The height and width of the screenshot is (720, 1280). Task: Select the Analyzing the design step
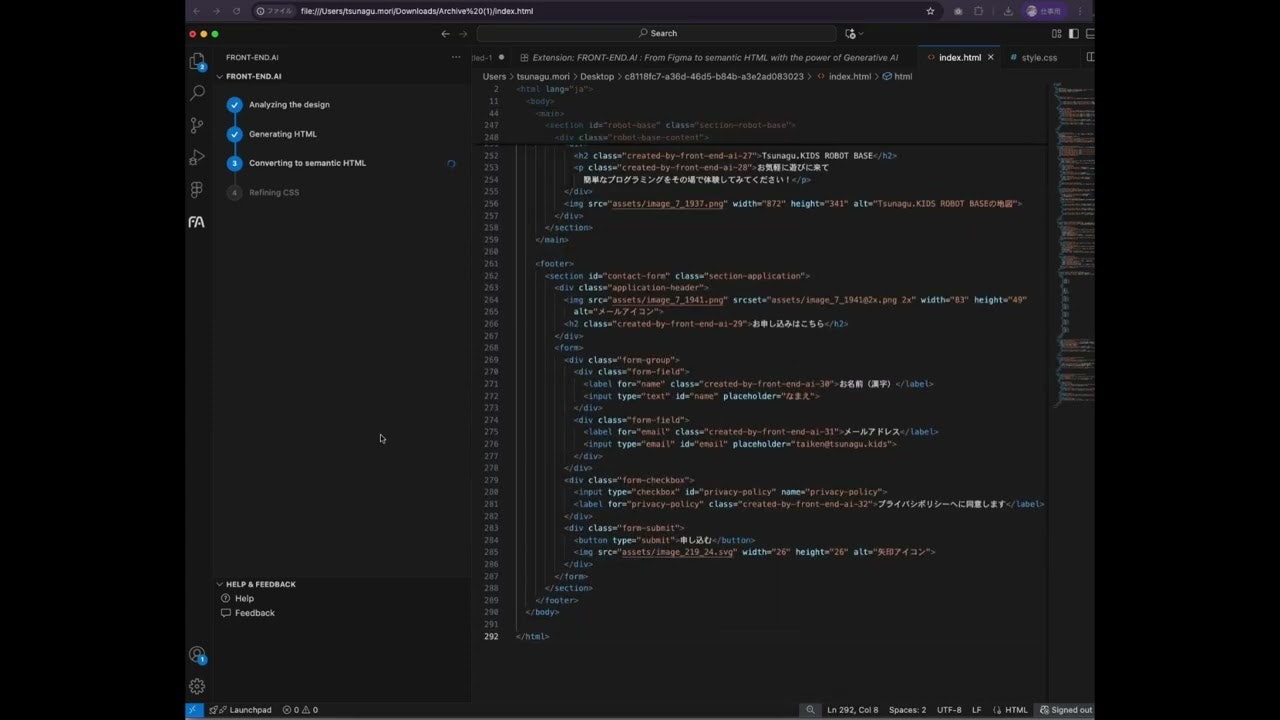[289, 104]
